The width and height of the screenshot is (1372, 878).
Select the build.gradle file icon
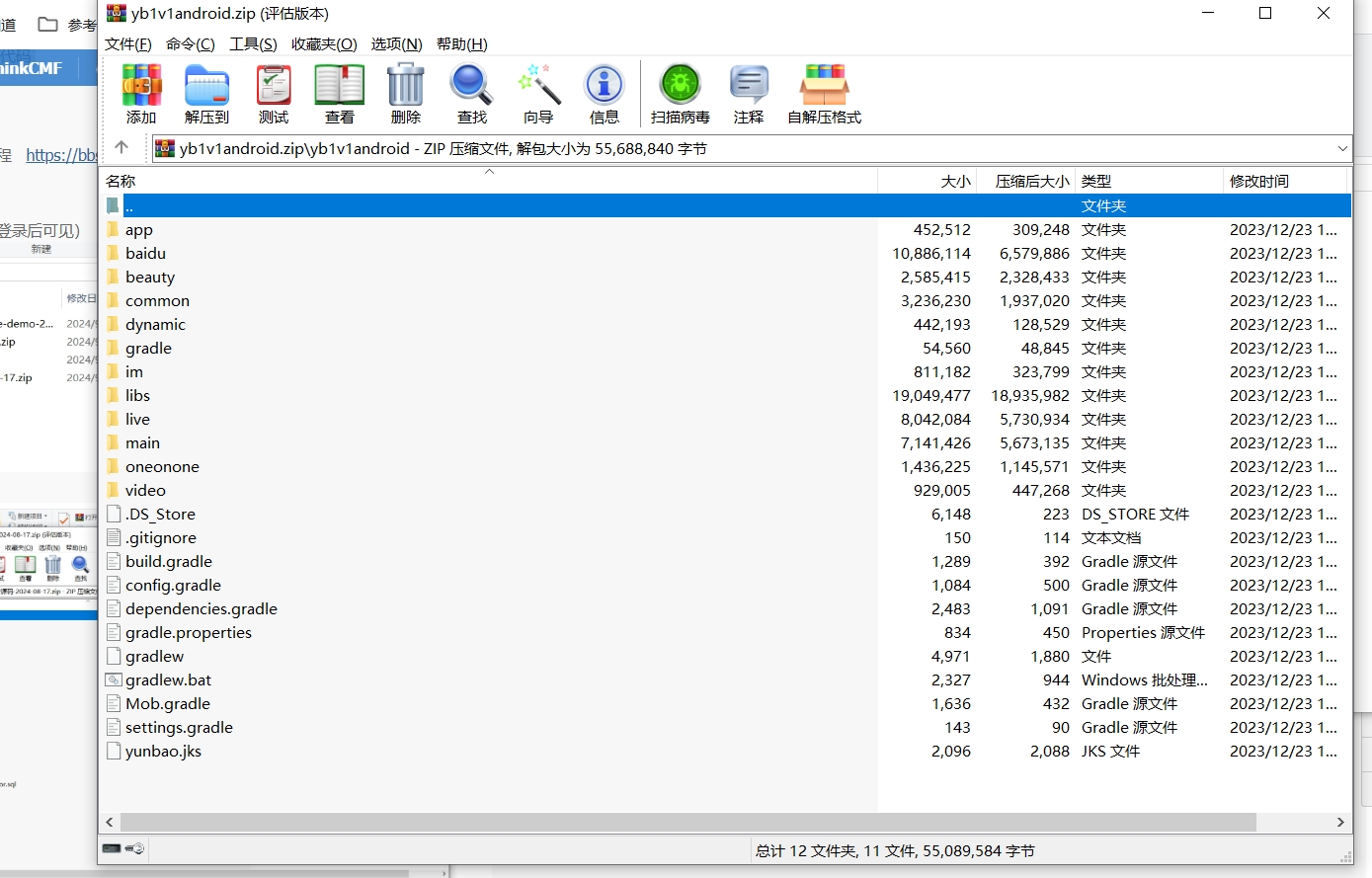click(x=114, y=561)
